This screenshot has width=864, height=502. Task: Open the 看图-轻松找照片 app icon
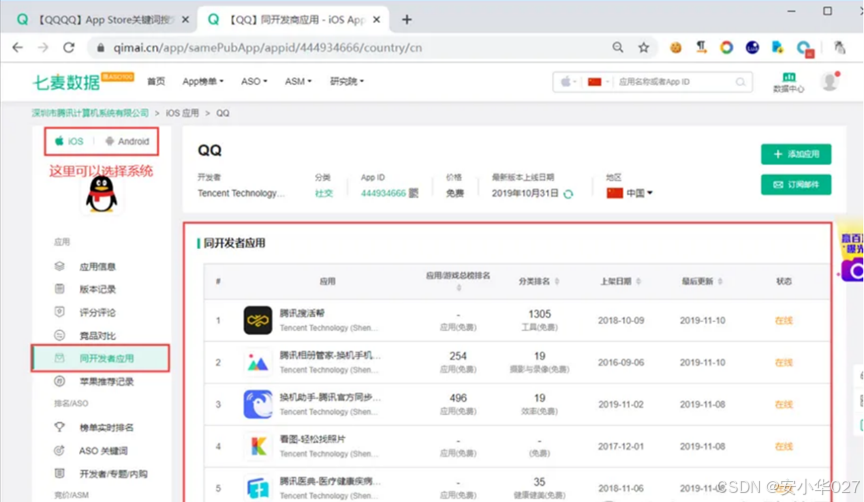tap(258, 446)
